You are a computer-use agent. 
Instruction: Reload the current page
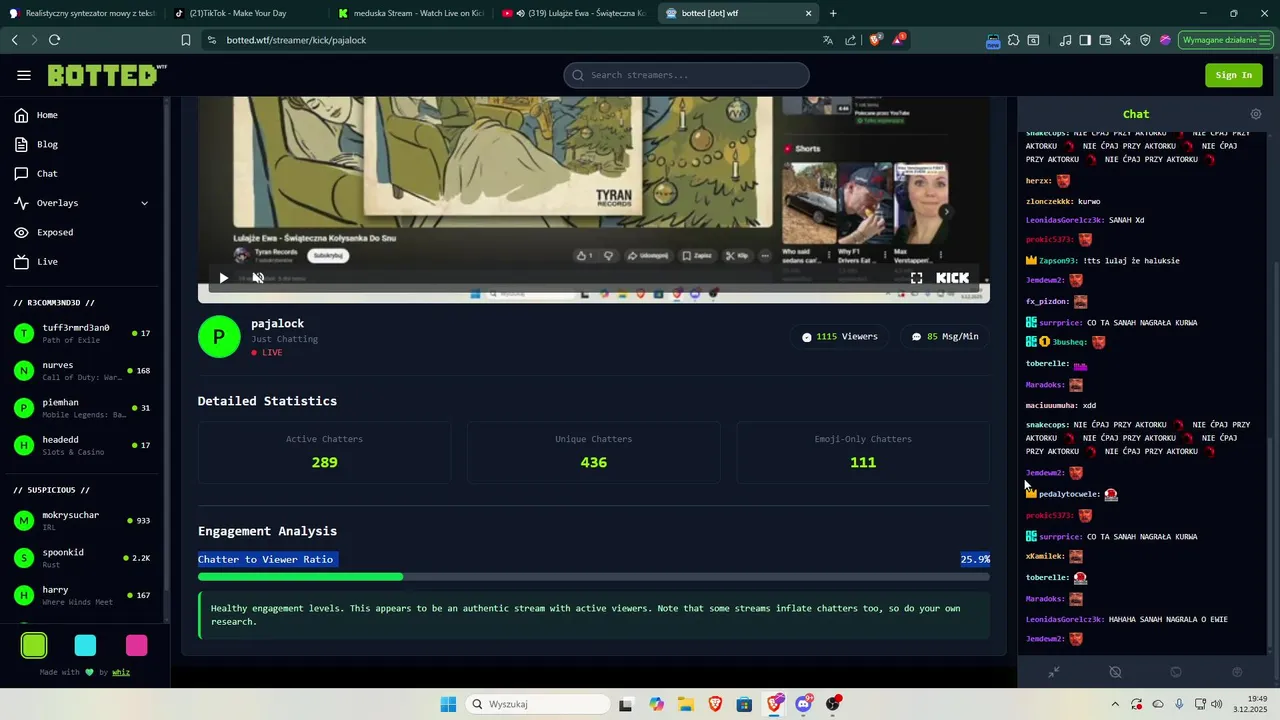[x=54, y=40]
